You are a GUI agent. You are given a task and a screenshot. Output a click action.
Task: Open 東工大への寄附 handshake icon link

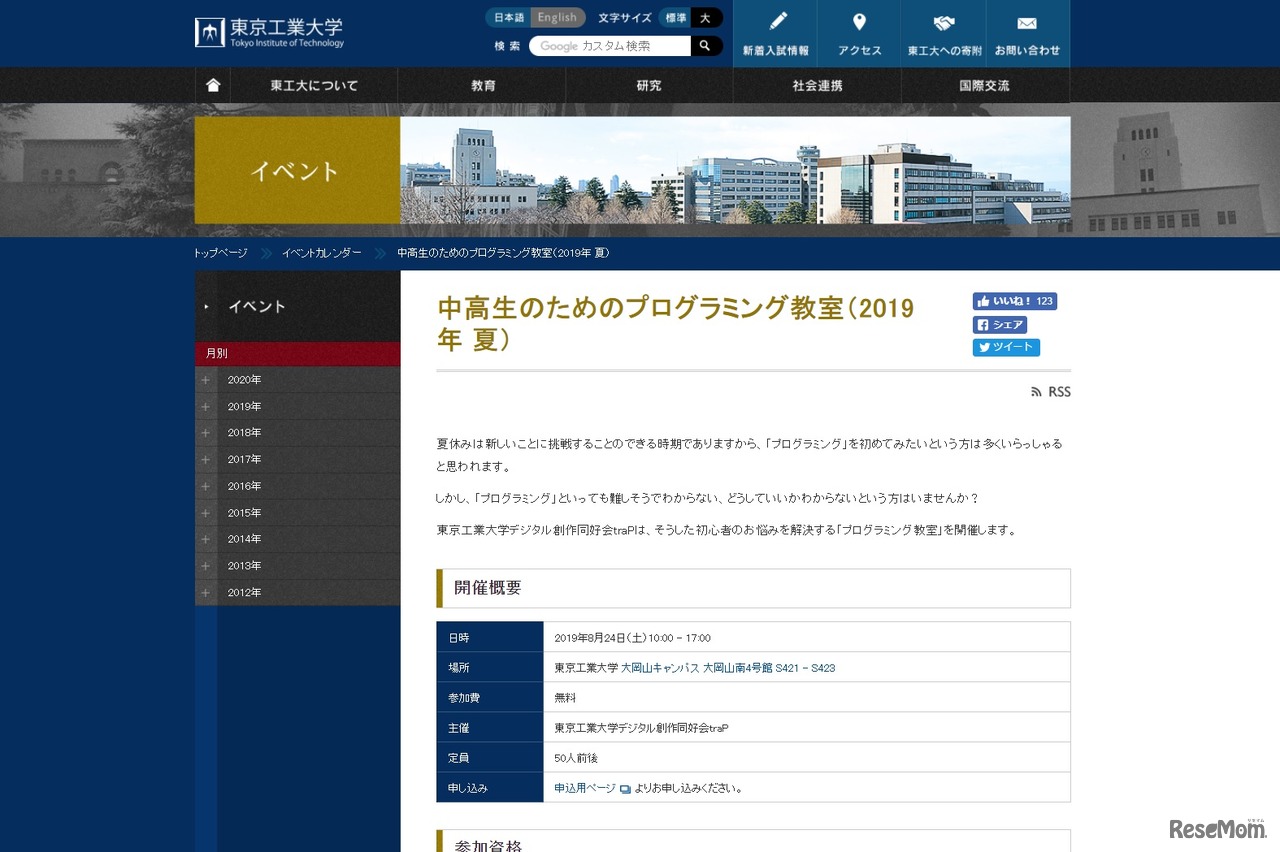pos(943,33)
